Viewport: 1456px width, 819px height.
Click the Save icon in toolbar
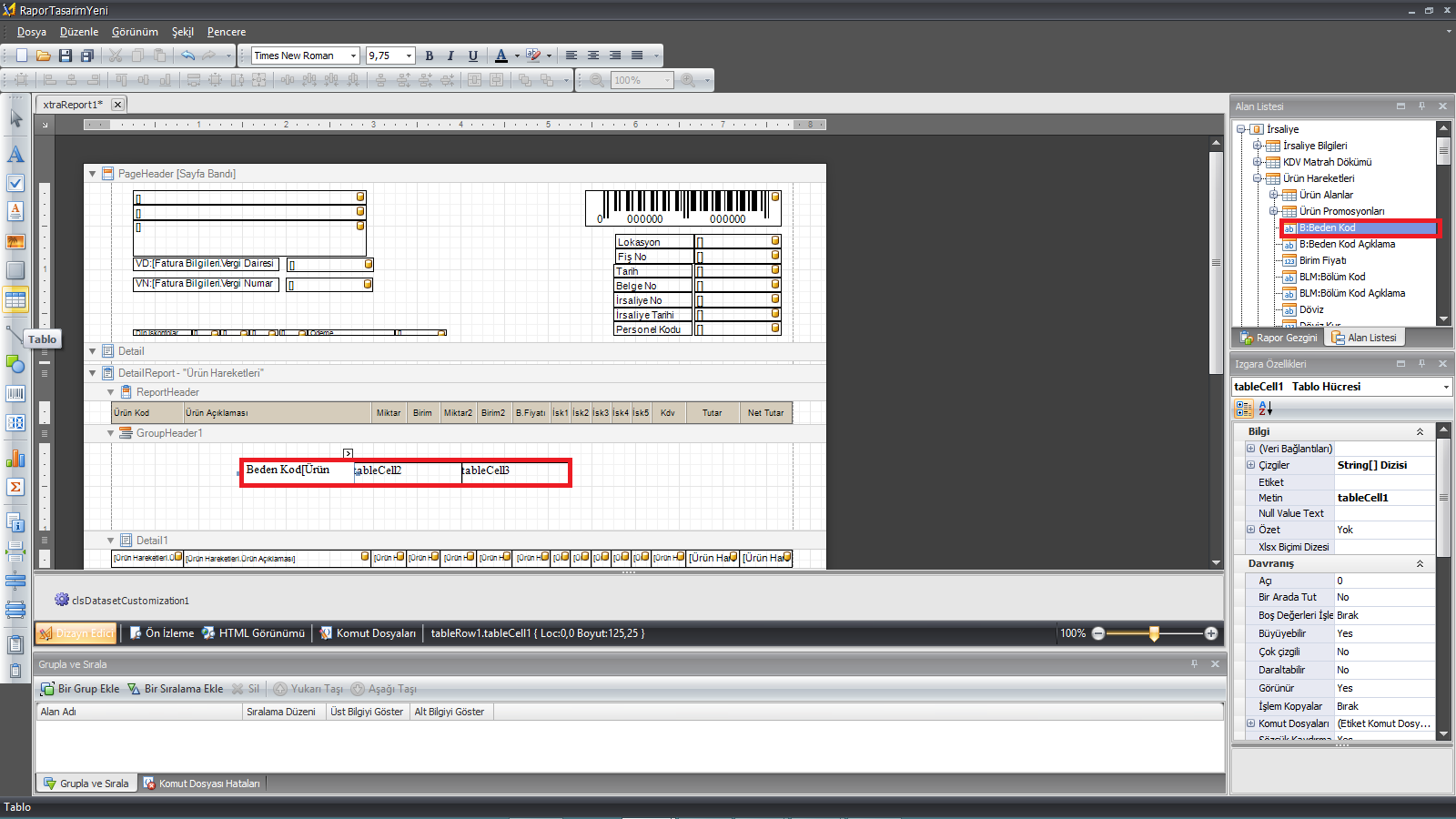coord(65,56)
